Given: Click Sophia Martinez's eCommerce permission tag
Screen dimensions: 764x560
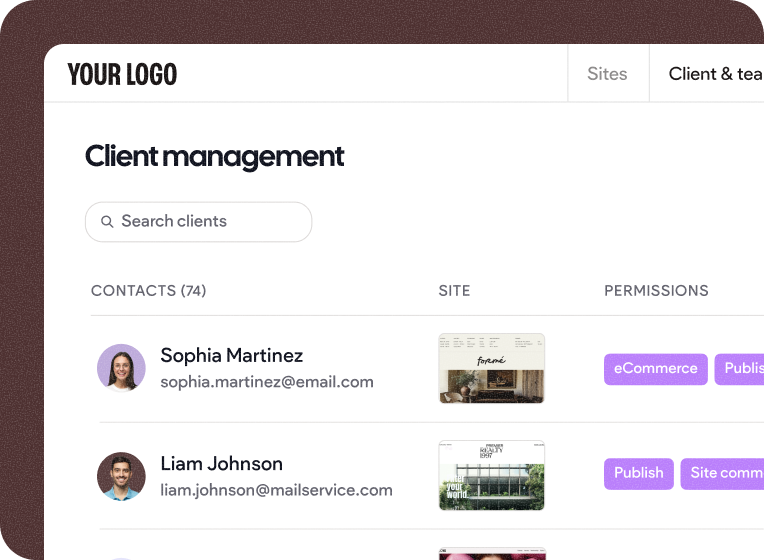Looking at the screenshot, I should (x=656, y=369).
